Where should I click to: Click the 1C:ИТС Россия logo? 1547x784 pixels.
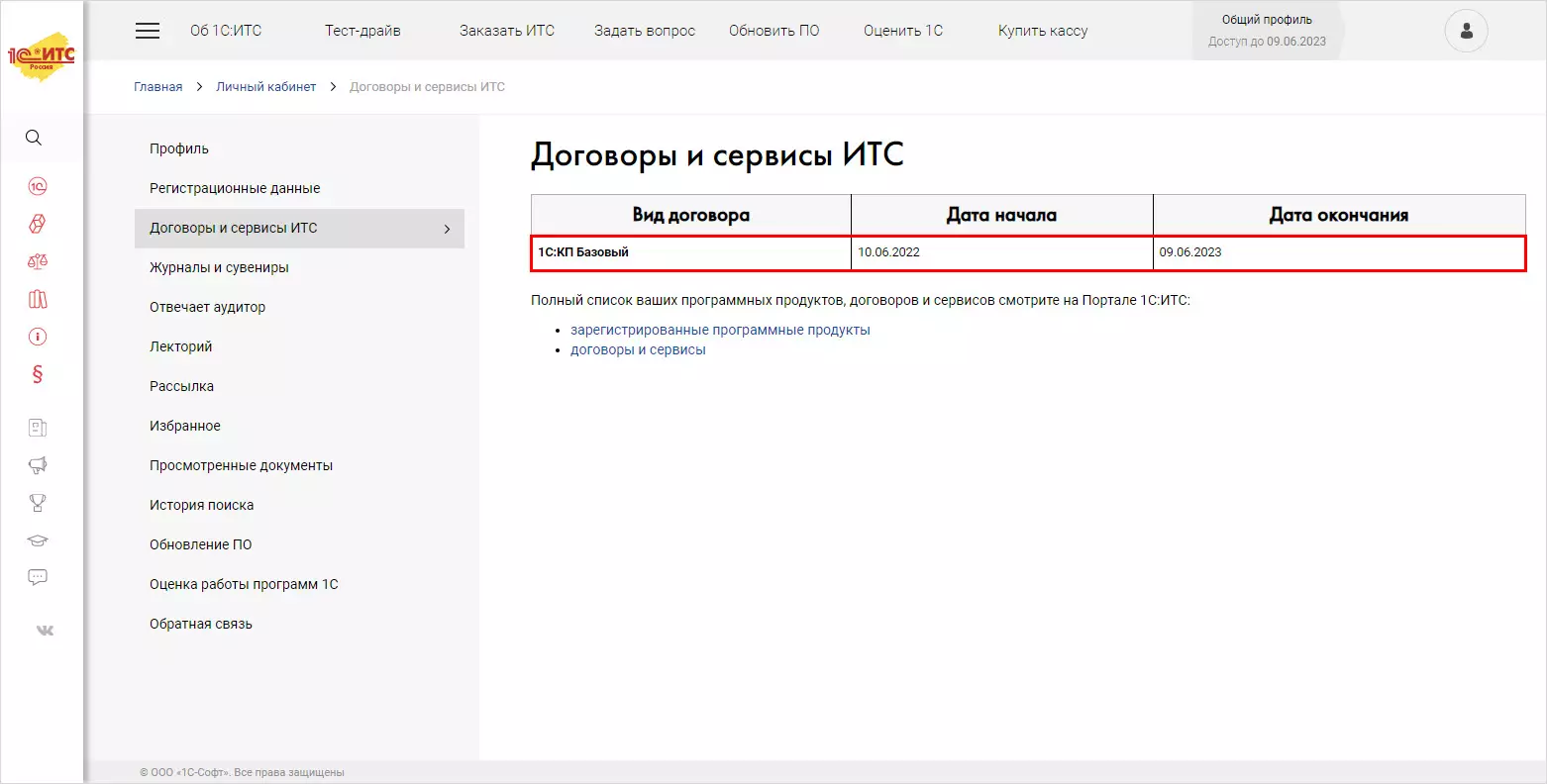click(42, 59)
